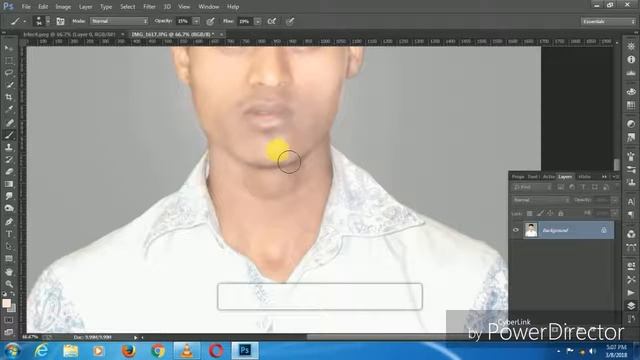Open the layer filter Kind dropdown
The image size is (640, 360).
pos(532,187)
